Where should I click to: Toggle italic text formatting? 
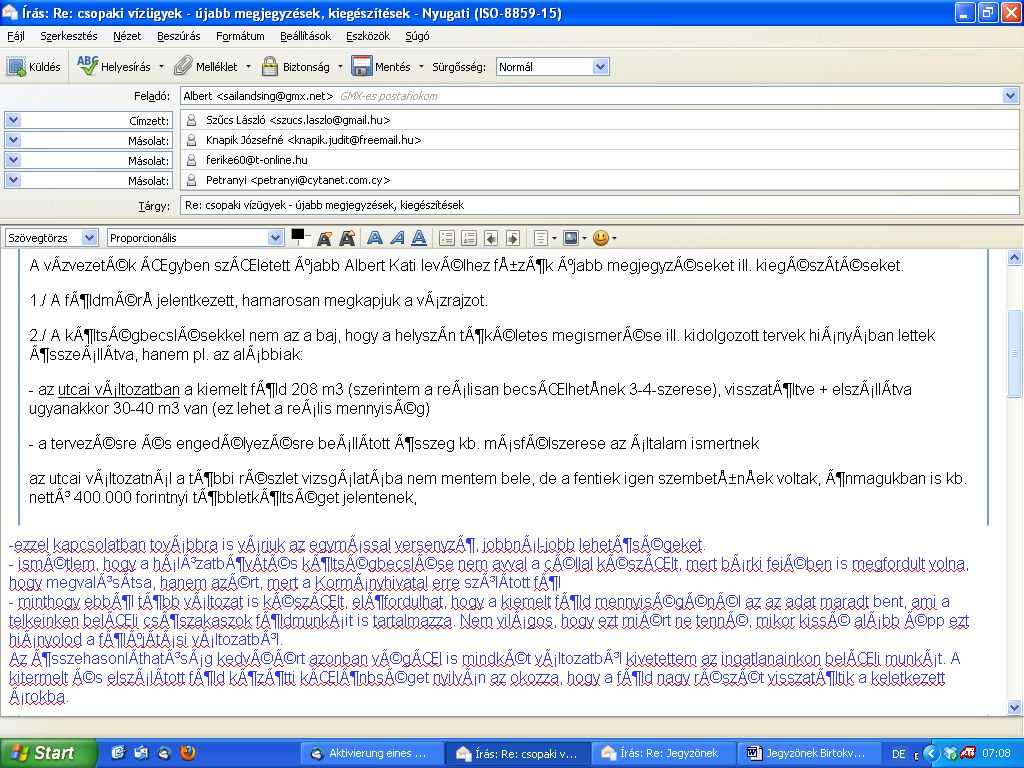coord(397,238)
